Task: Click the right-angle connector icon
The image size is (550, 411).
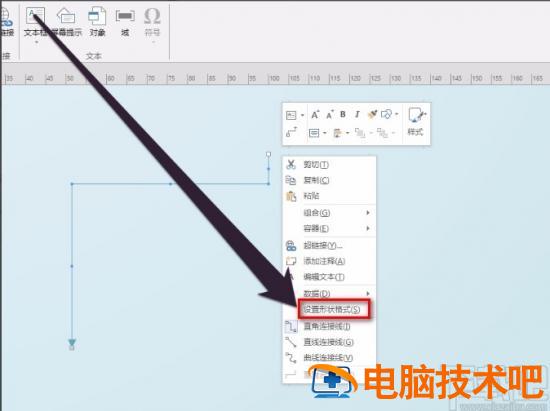Action: [291, 326]
